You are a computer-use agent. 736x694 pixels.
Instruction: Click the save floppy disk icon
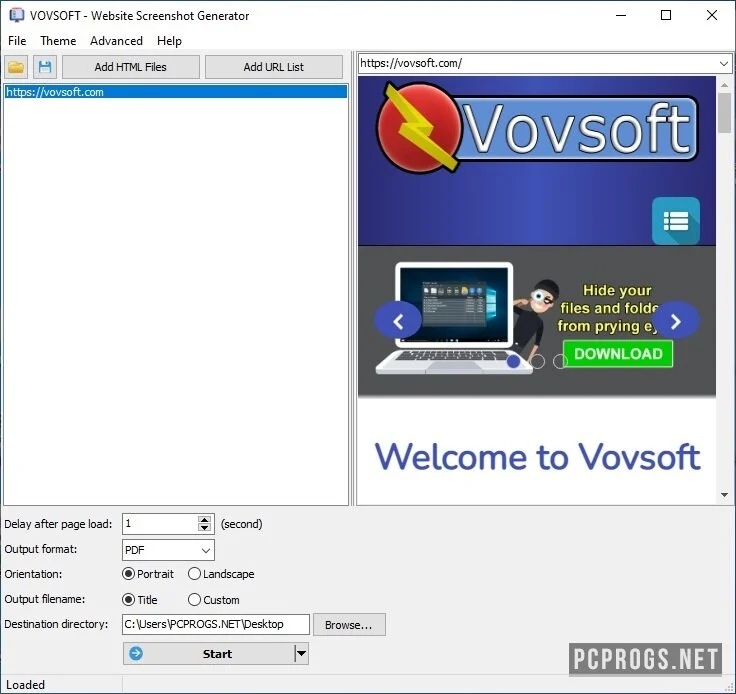(45, 67)
